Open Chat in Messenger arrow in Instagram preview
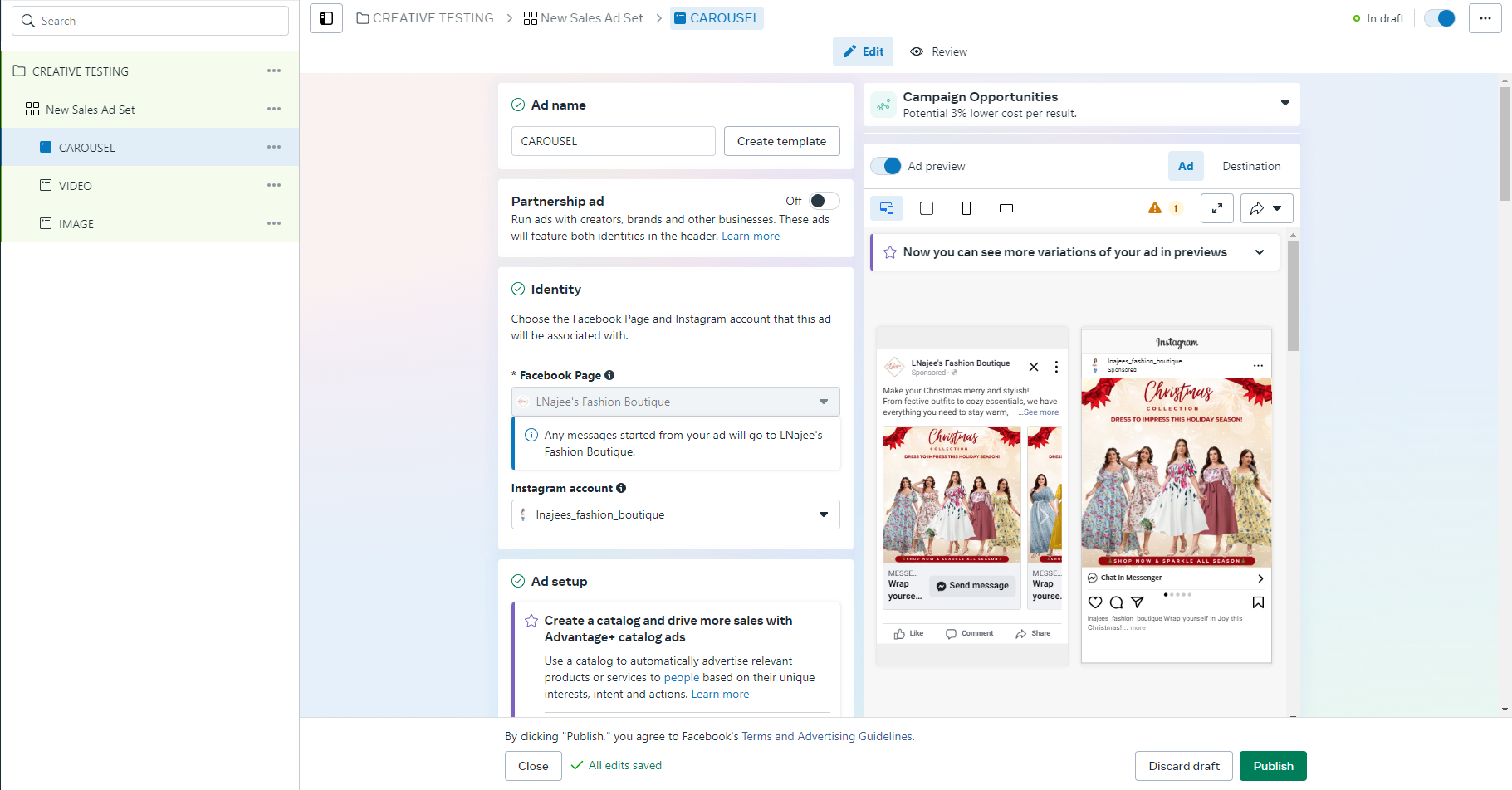This screenshot has height=790, width=1512. 1260,578
